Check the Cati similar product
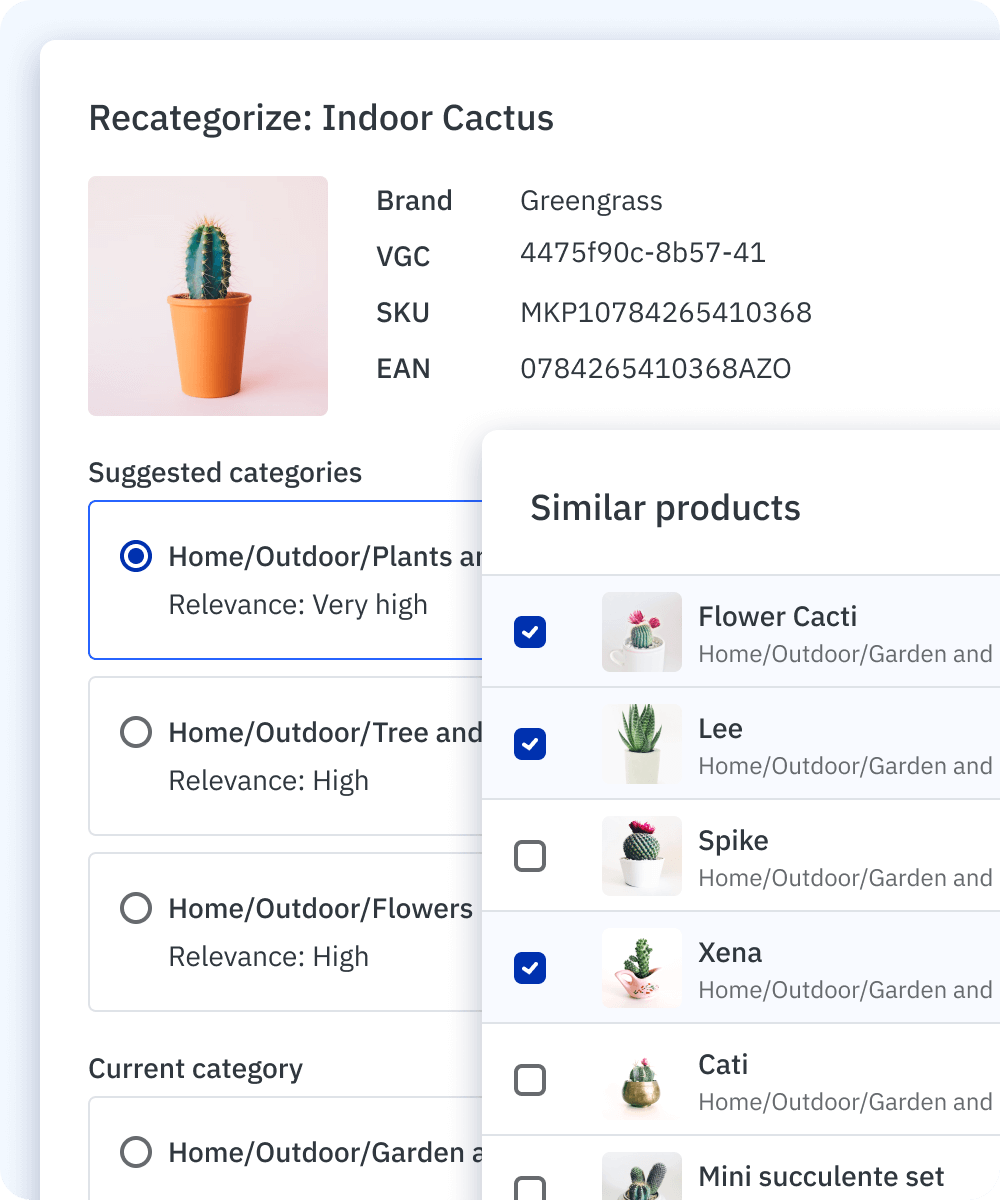 [x=529, y=1080]
